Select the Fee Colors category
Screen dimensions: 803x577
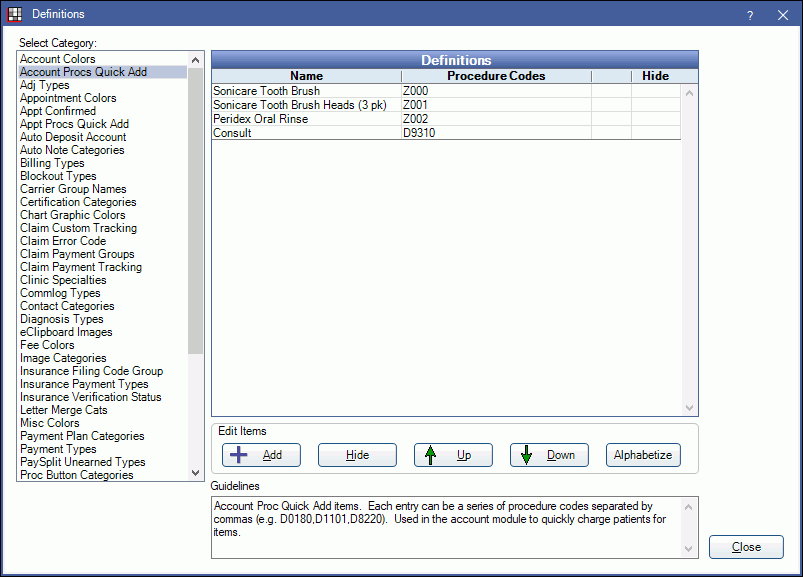point(102,345)
